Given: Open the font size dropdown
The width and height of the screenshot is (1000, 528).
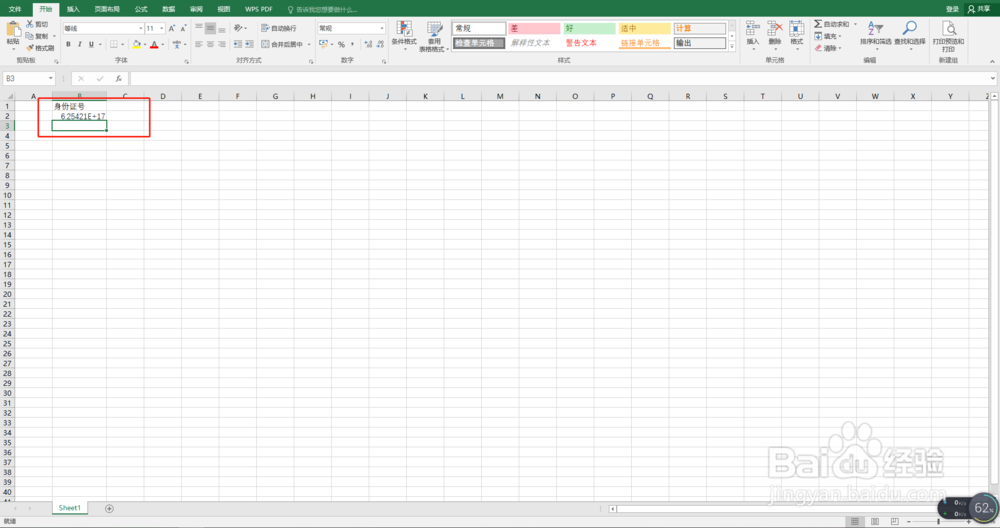Looking at the screenshot, I should pos(161,28).
